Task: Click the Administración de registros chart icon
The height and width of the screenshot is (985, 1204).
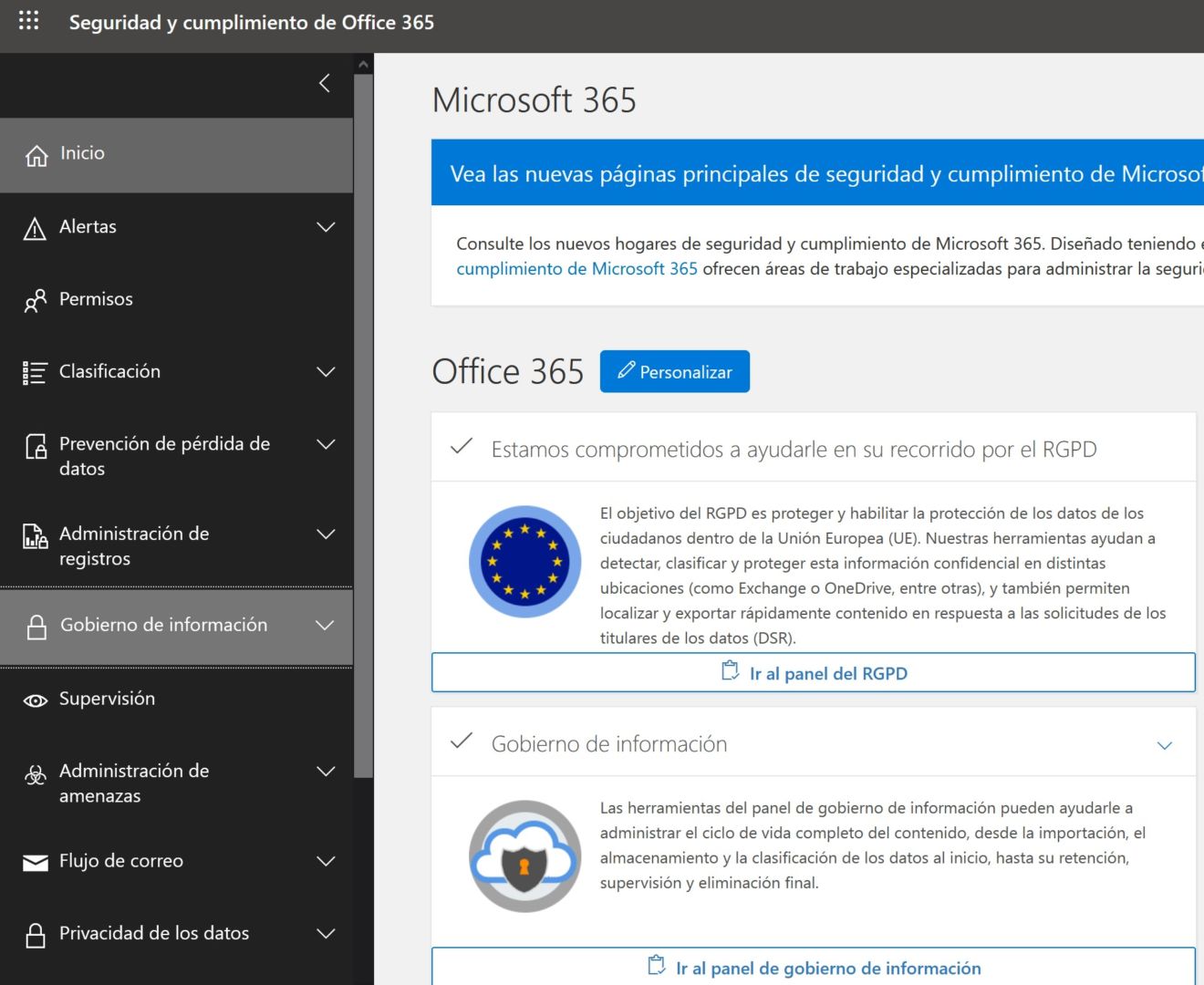Action: [36, 536]
